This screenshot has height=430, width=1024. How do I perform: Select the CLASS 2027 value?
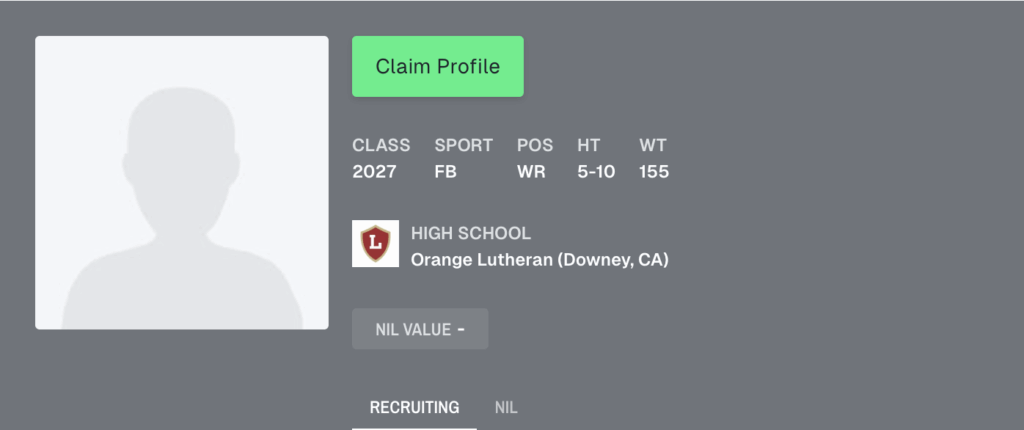coord(374,172)
